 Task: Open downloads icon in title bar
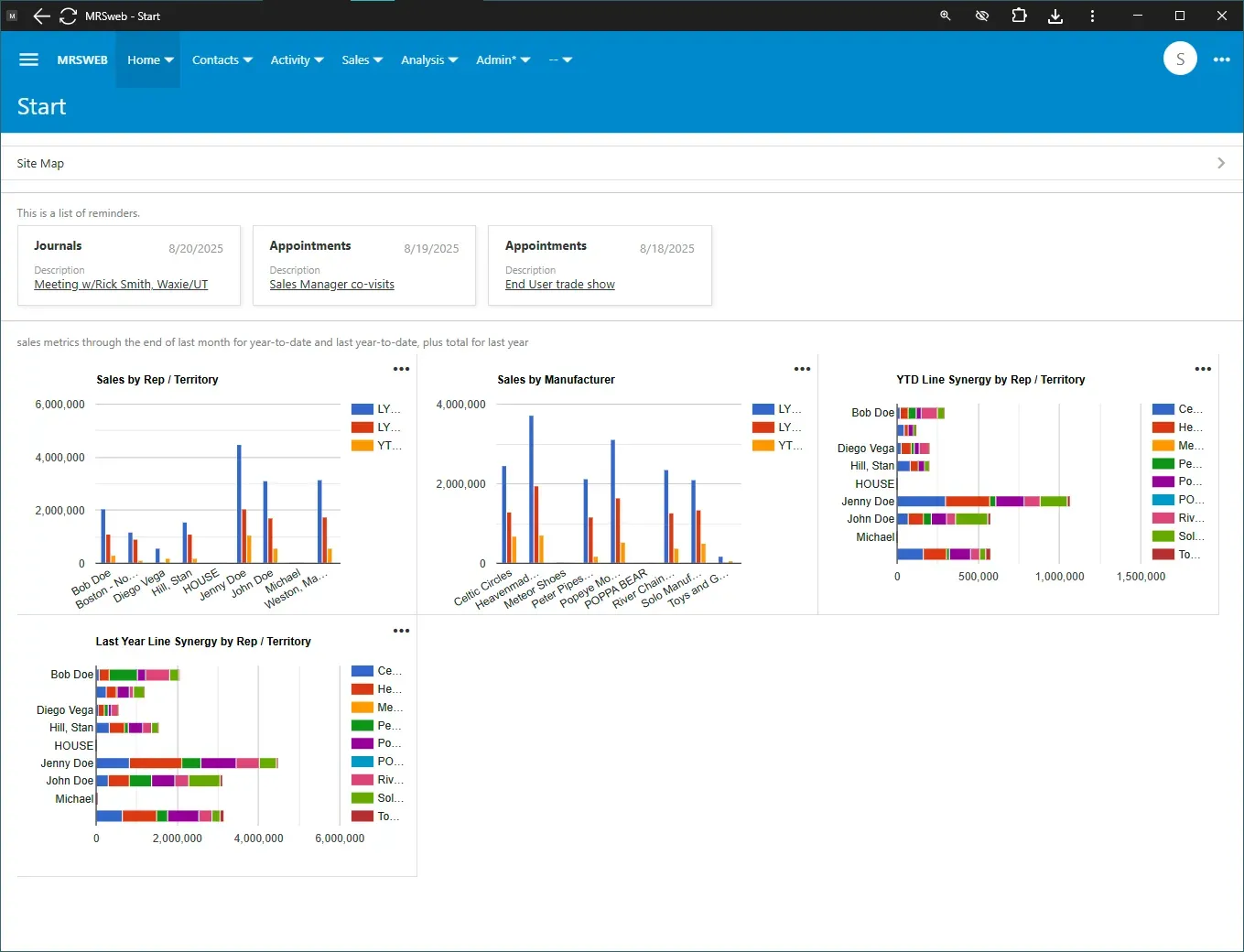click(x=1055, y=16)
